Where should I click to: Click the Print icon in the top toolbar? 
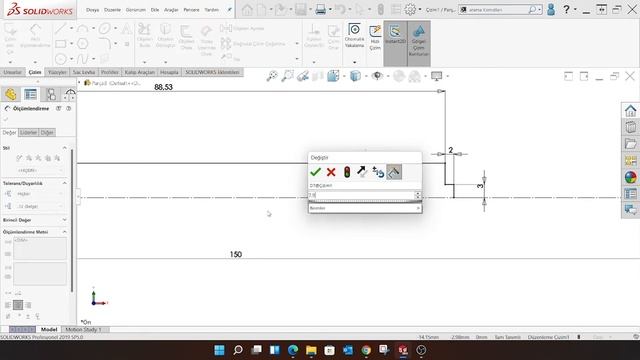321,9
